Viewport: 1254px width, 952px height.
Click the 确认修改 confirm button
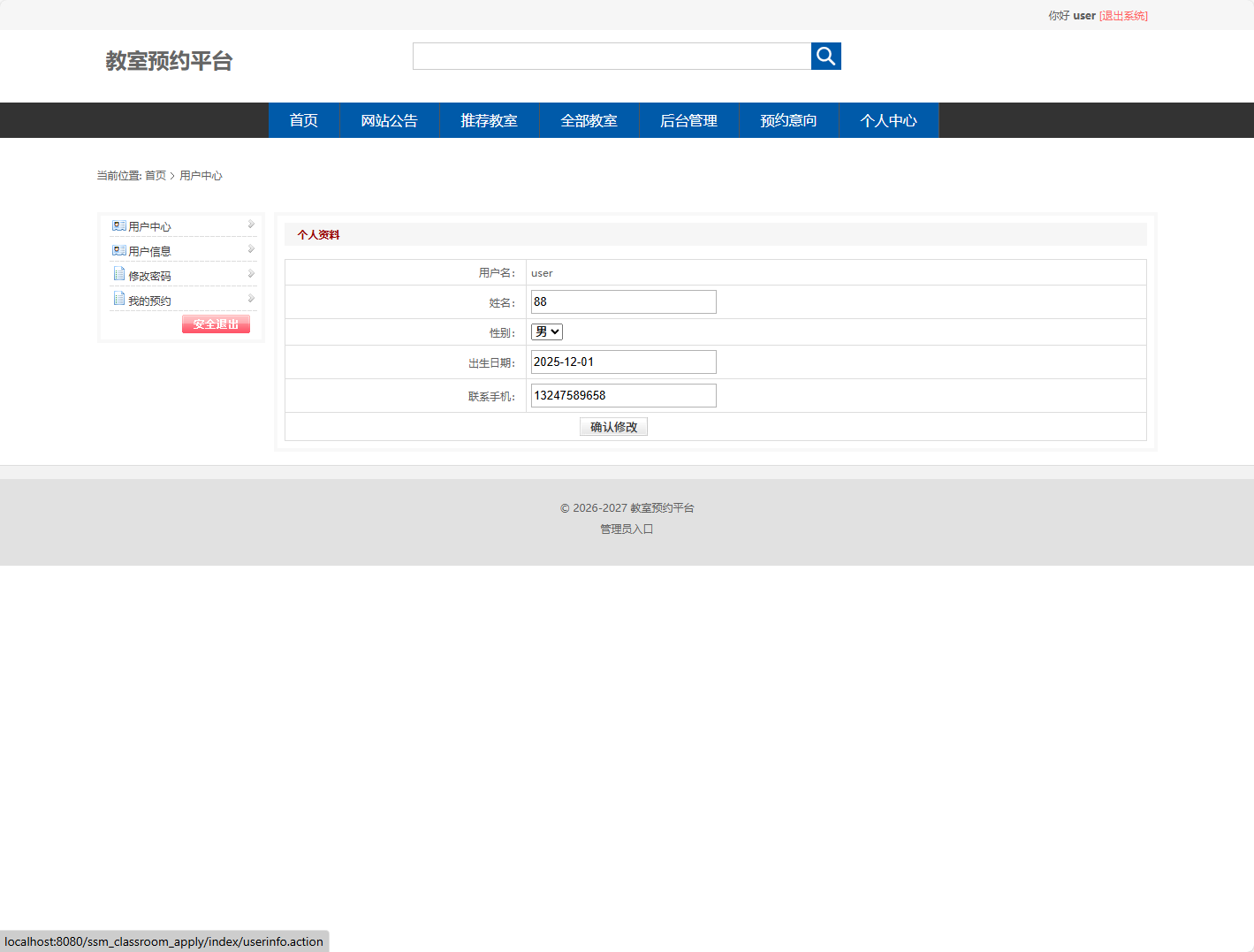click(x=613, y=426)
